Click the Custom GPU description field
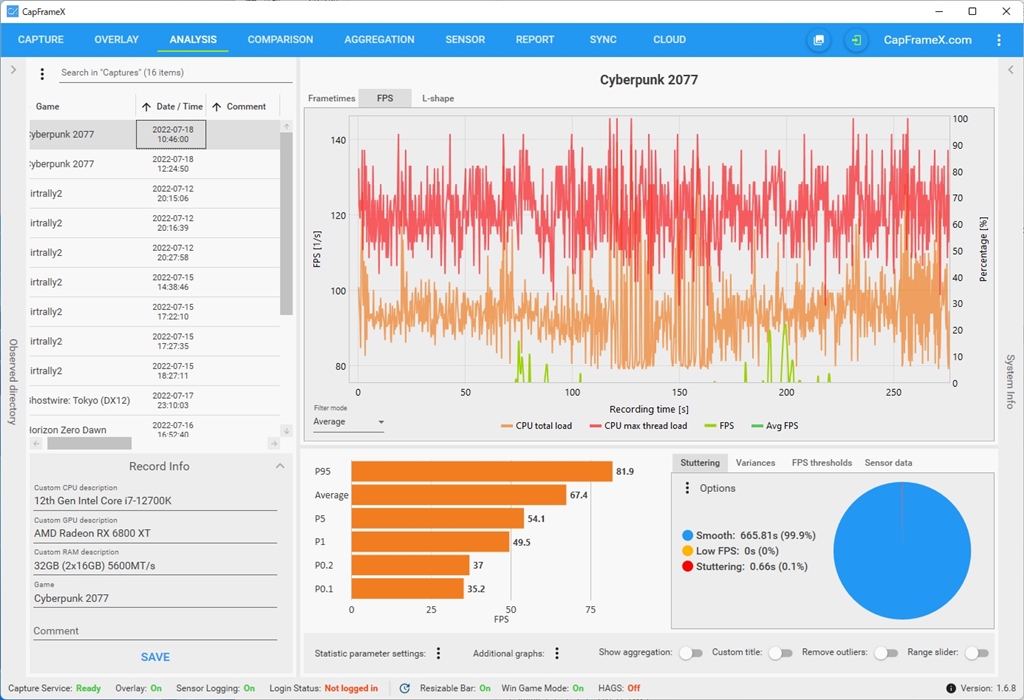1024x700 pixels. tap(155, 533)
